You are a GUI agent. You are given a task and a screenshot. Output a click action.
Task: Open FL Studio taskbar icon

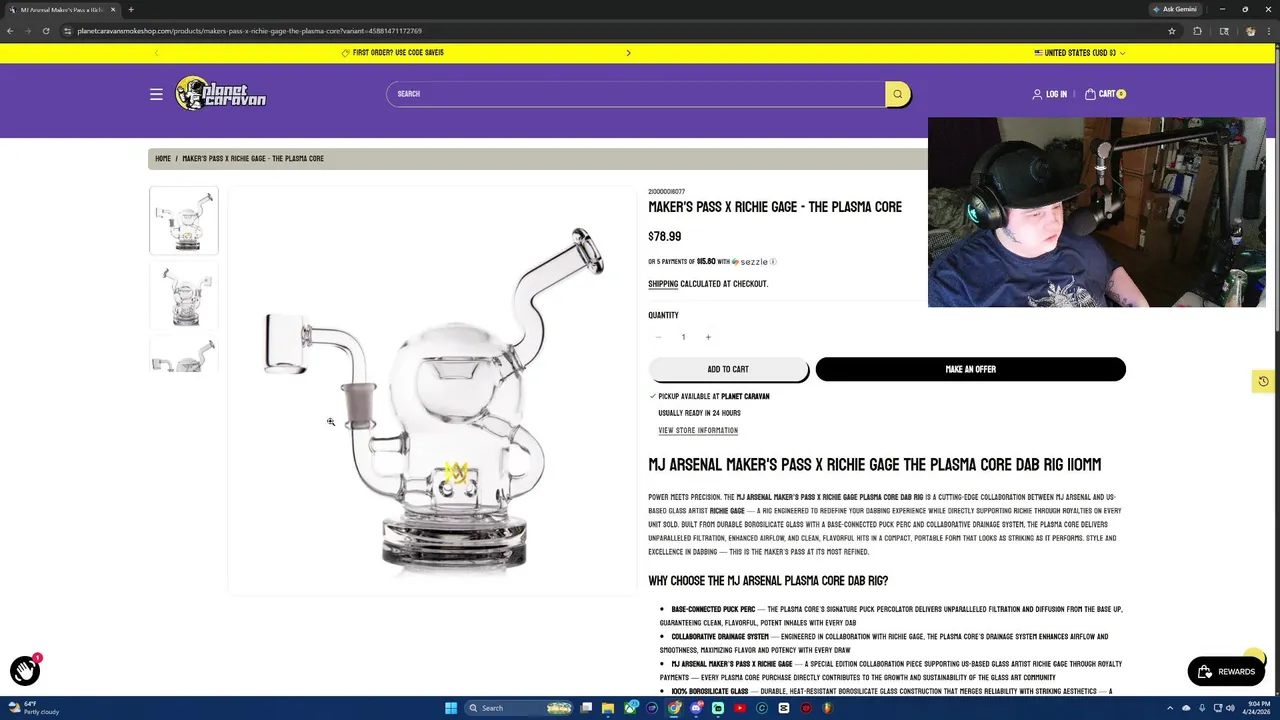[x=828, y=708]
